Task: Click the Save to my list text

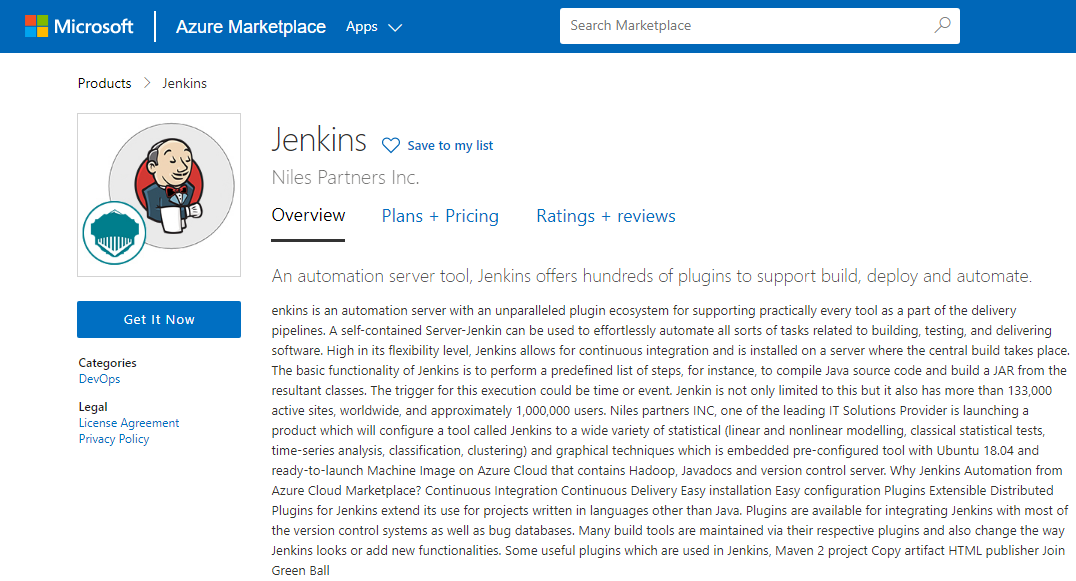Action: click(x=450, y=146)
